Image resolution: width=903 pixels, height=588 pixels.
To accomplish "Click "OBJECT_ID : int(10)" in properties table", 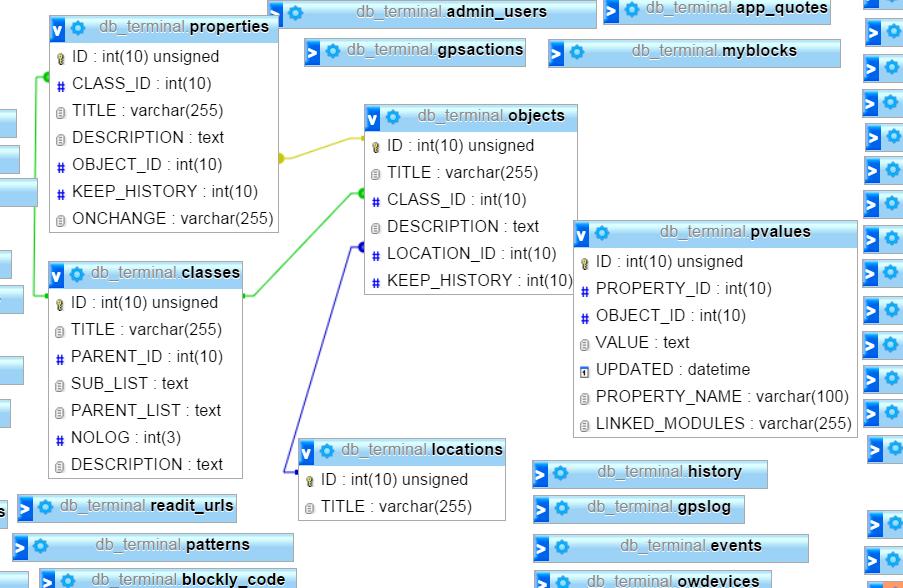I will coord(147,165).
